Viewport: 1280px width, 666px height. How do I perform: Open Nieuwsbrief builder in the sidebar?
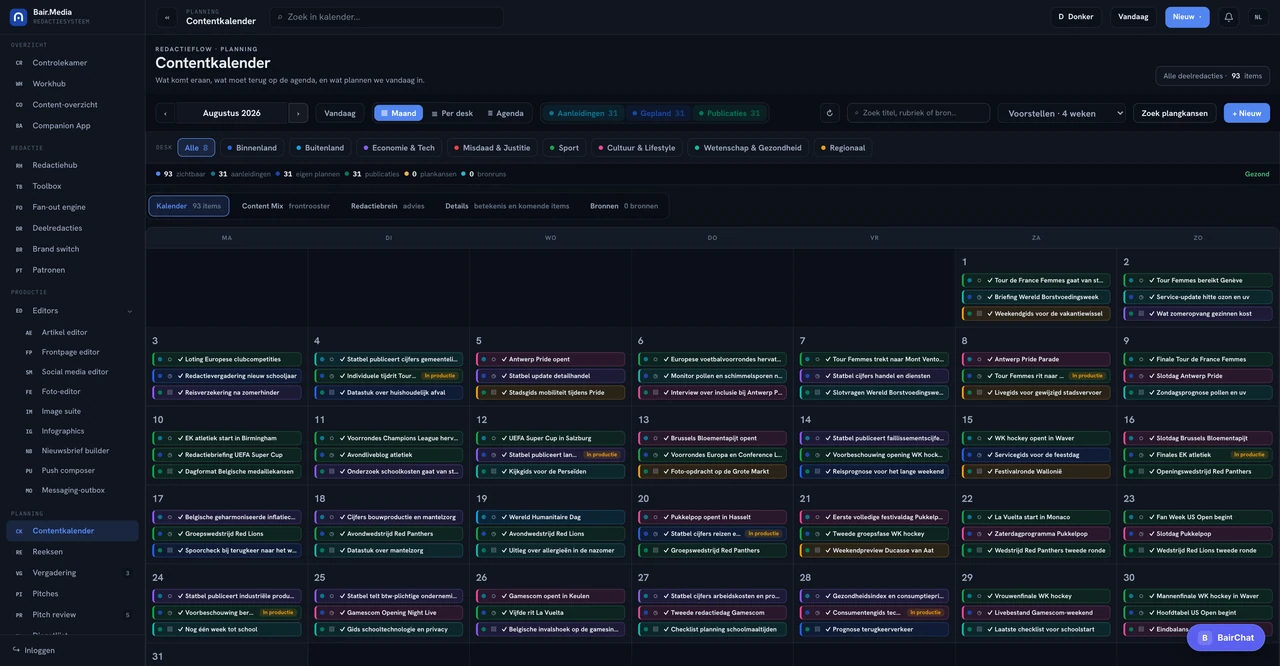coord(78,451)
